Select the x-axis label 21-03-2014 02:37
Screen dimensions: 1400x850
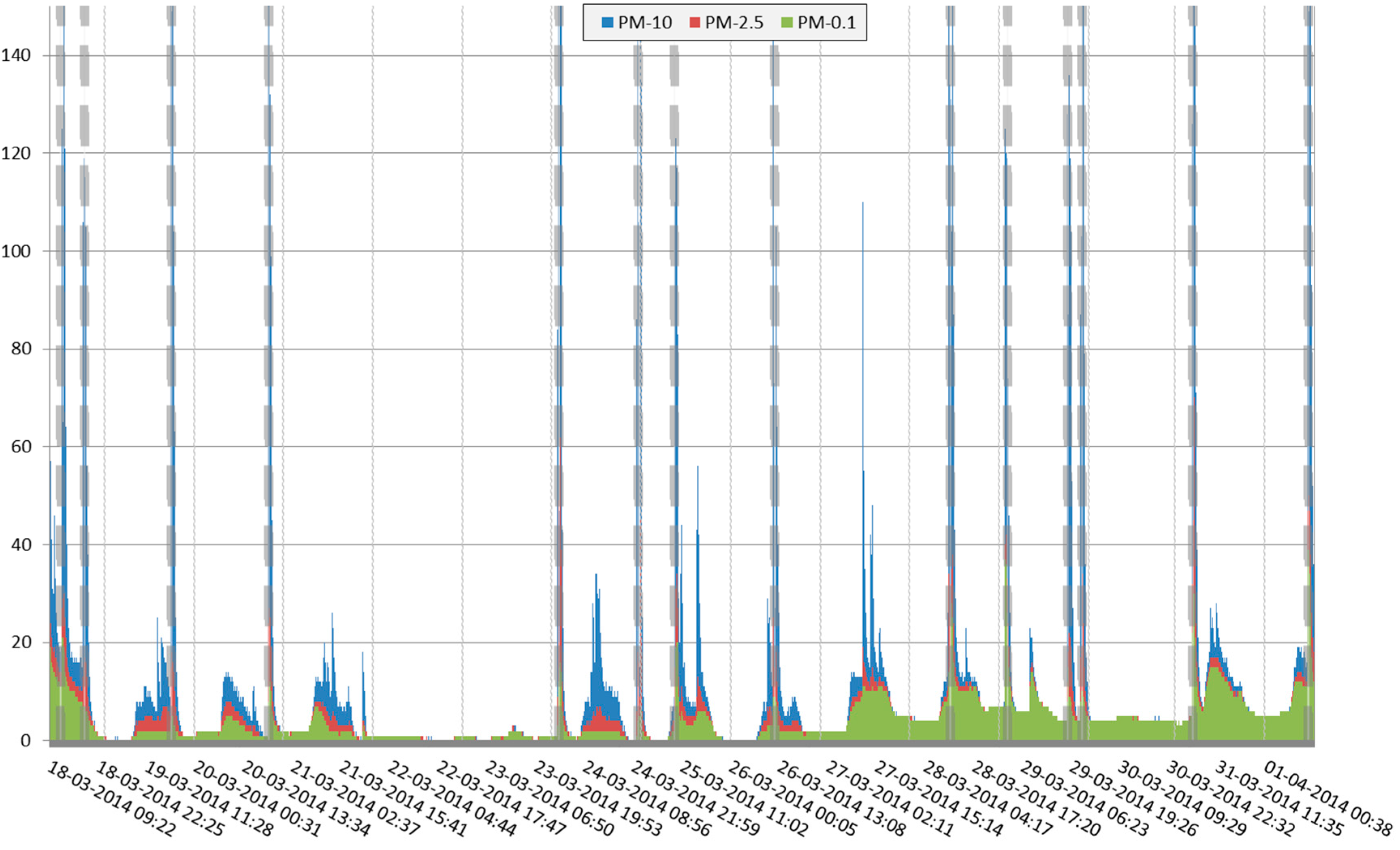[x=354, y=799]
